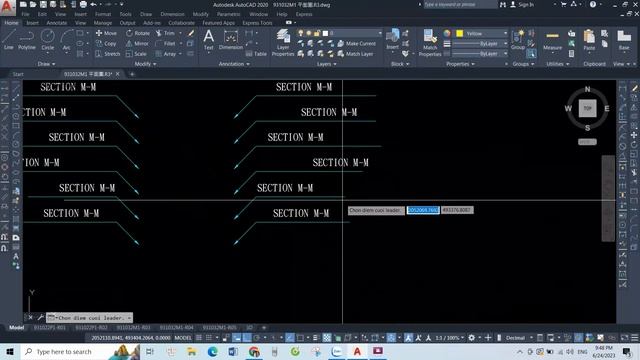Open the Decimal units dropdown in status bar
The width and height of the screenshot is (640, 360).
519,338
